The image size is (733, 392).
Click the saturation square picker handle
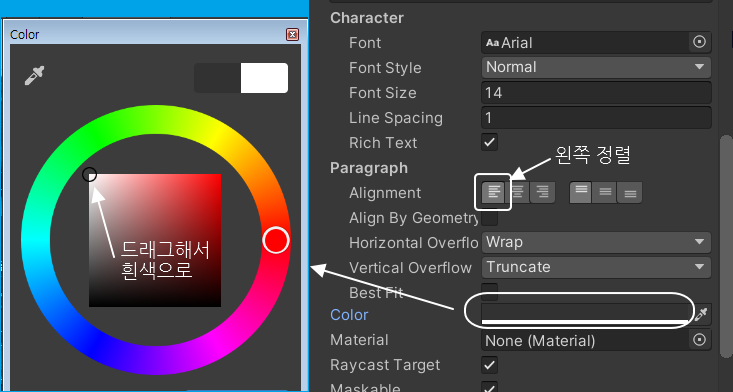click(89, 175)
